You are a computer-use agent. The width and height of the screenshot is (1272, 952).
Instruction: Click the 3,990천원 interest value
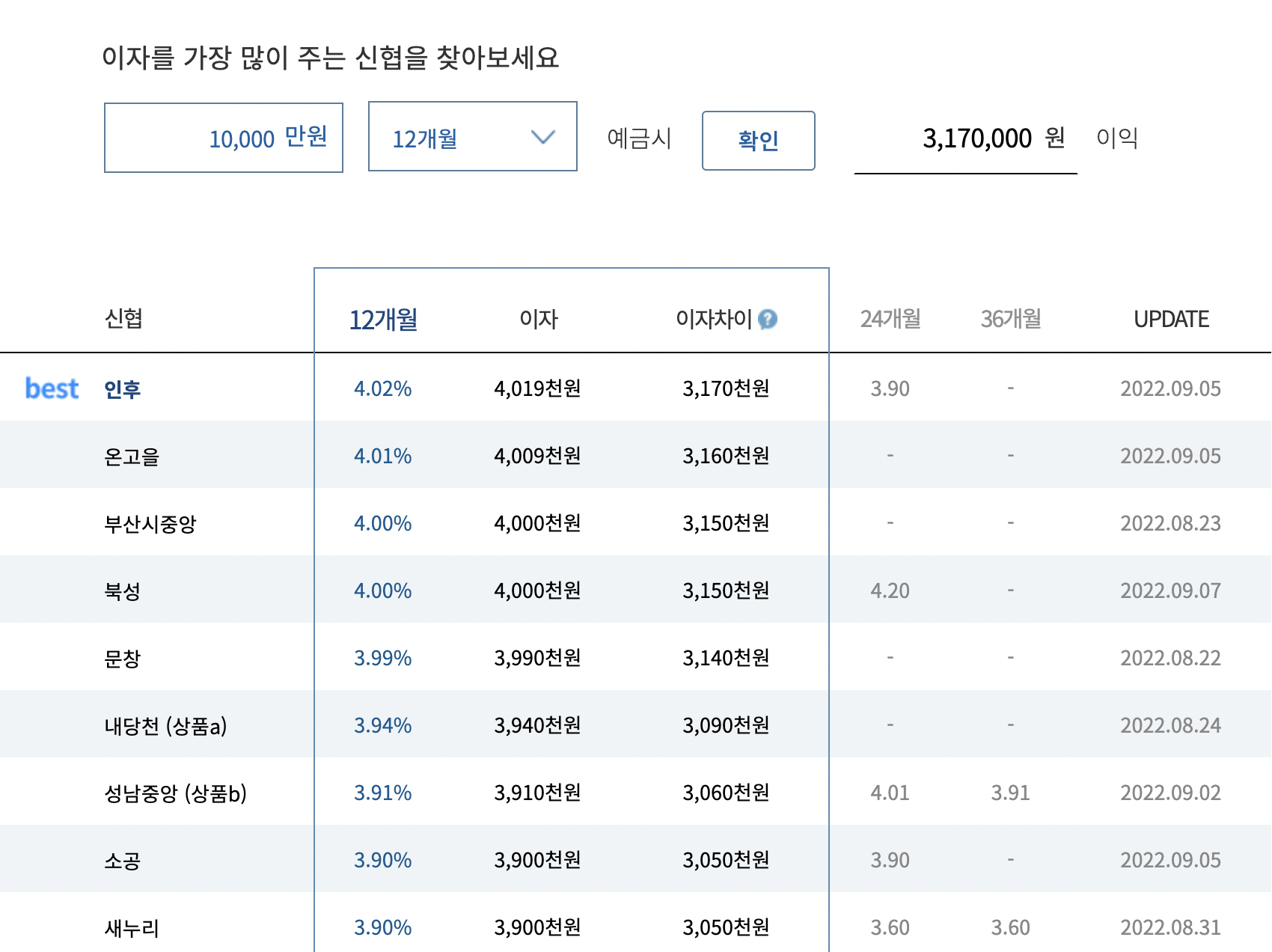[538, 658]
